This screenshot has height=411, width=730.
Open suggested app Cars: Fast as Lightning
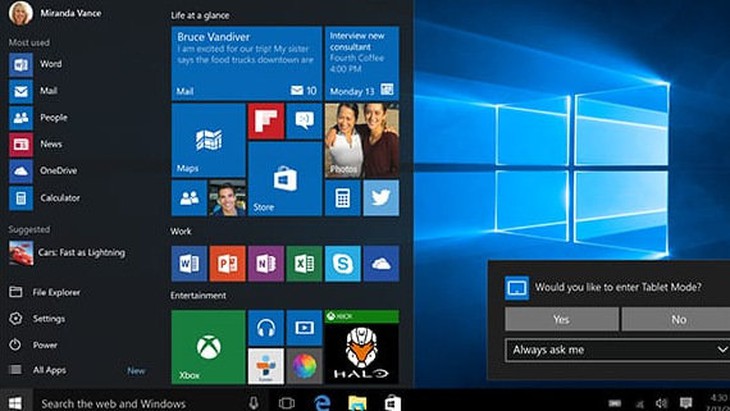tap(67, 253)
